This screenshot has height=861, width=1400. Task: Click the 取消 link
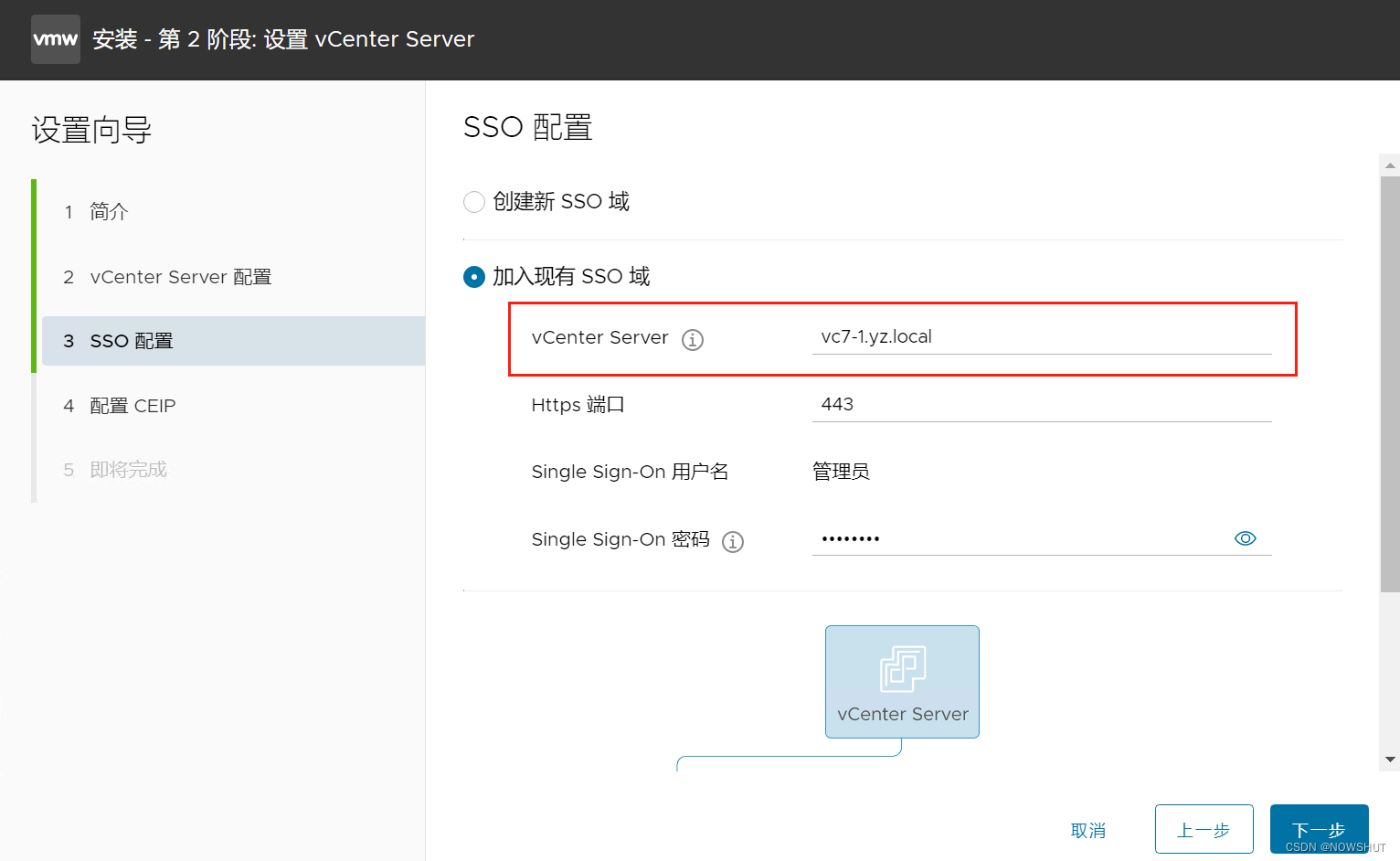tap(1088, 830)
